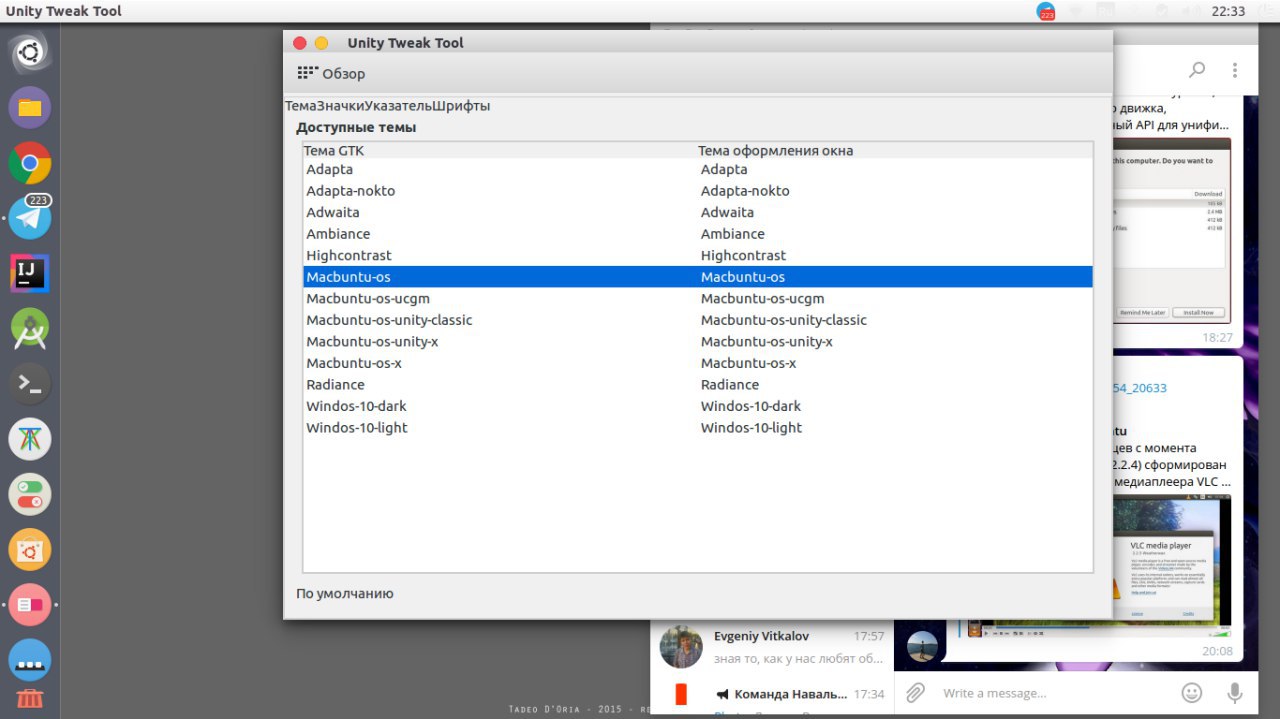This screenshot has height=719, width=1280.
Task: Switch to the Тема tab
Action: pyautogui.click(x=301, y=106)
